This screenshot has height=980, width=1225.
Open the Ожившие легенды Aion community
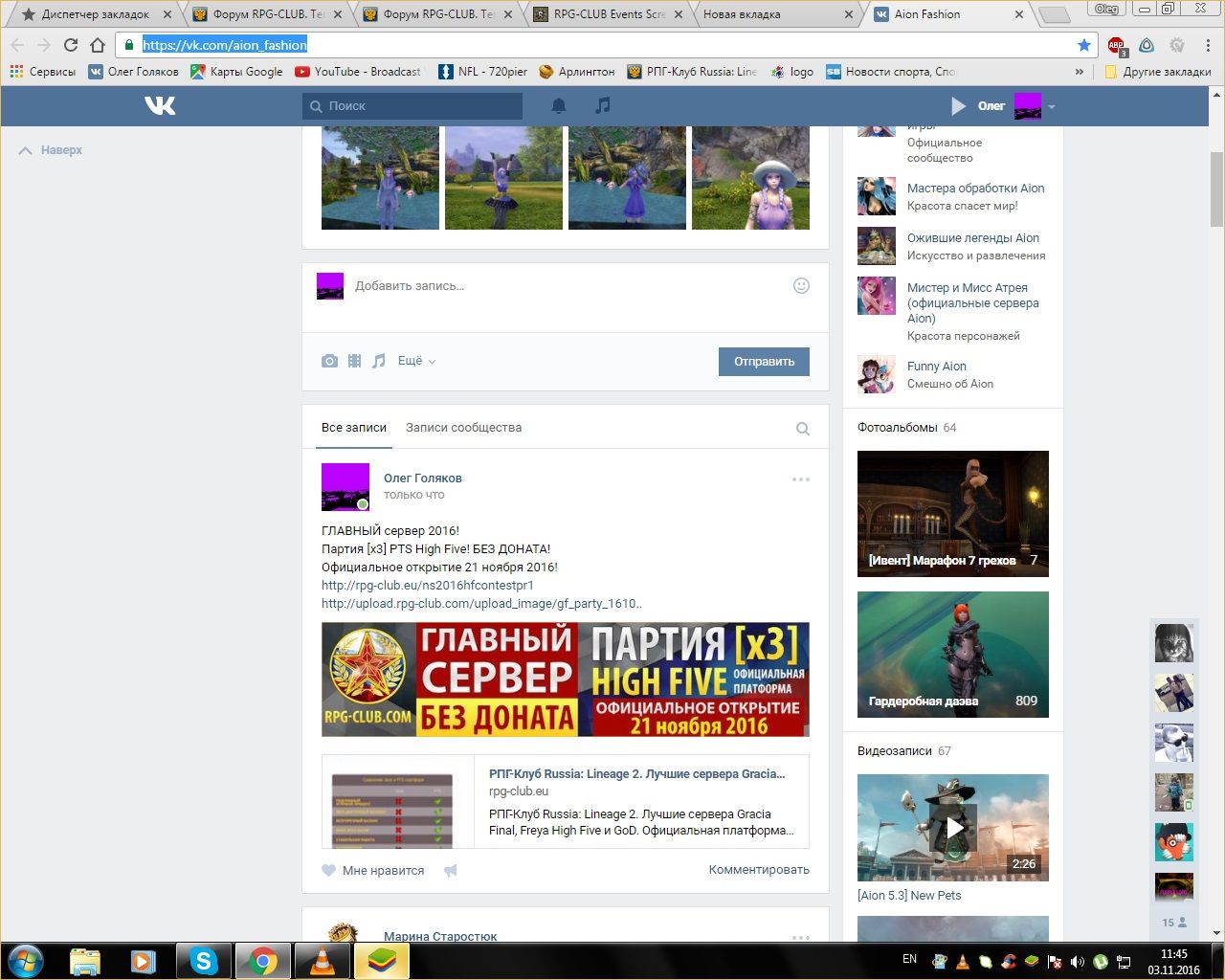click(972, 238)
